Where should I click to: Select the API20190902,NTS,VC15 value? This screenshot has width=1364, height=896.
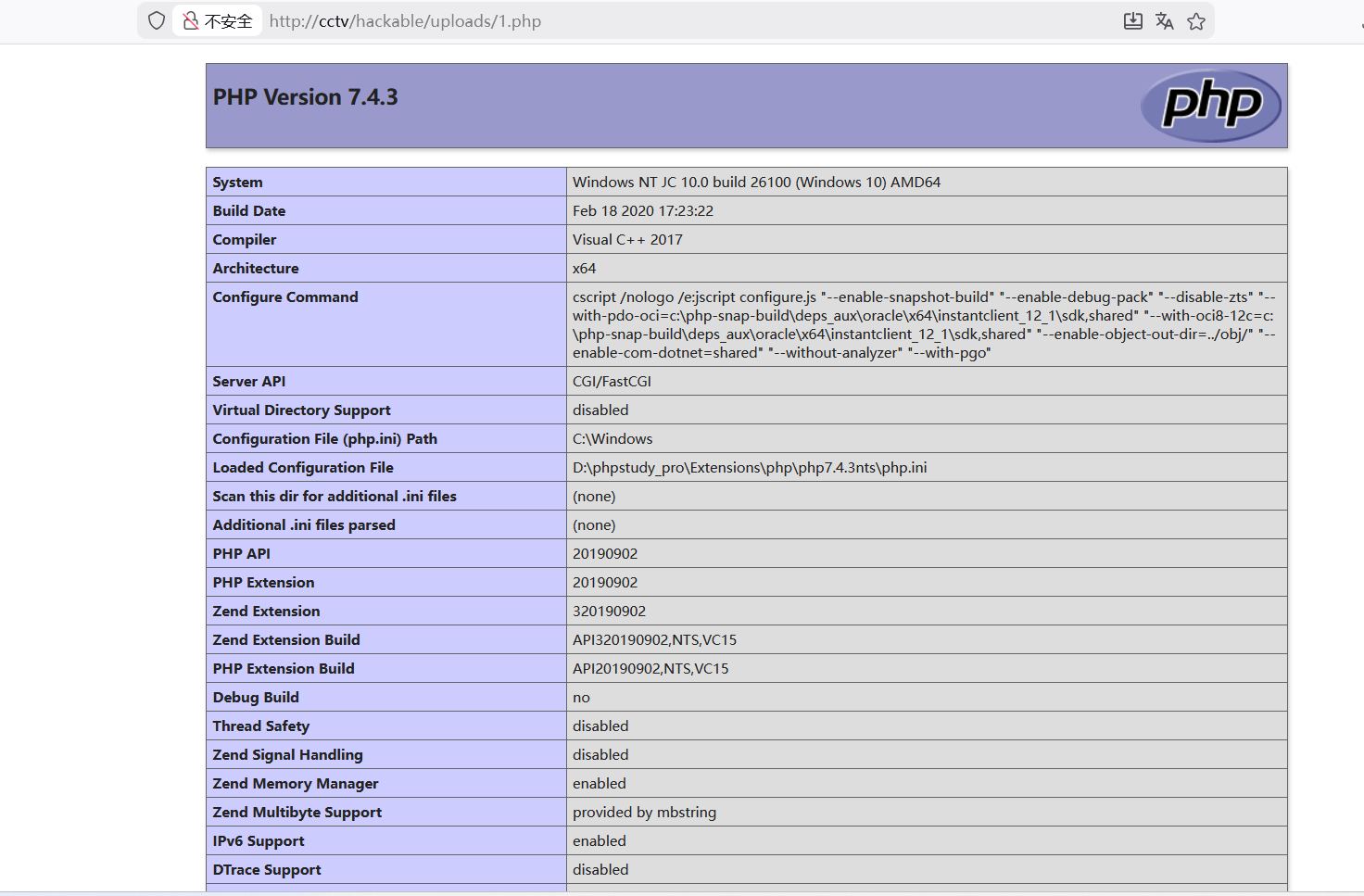(650, 669)
